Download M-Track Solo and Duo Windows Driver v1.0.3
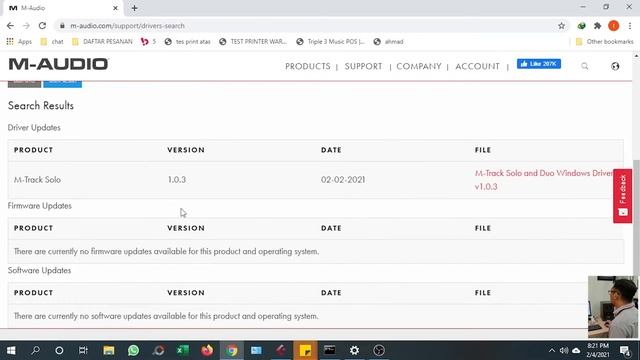 [x=544, y=180]
